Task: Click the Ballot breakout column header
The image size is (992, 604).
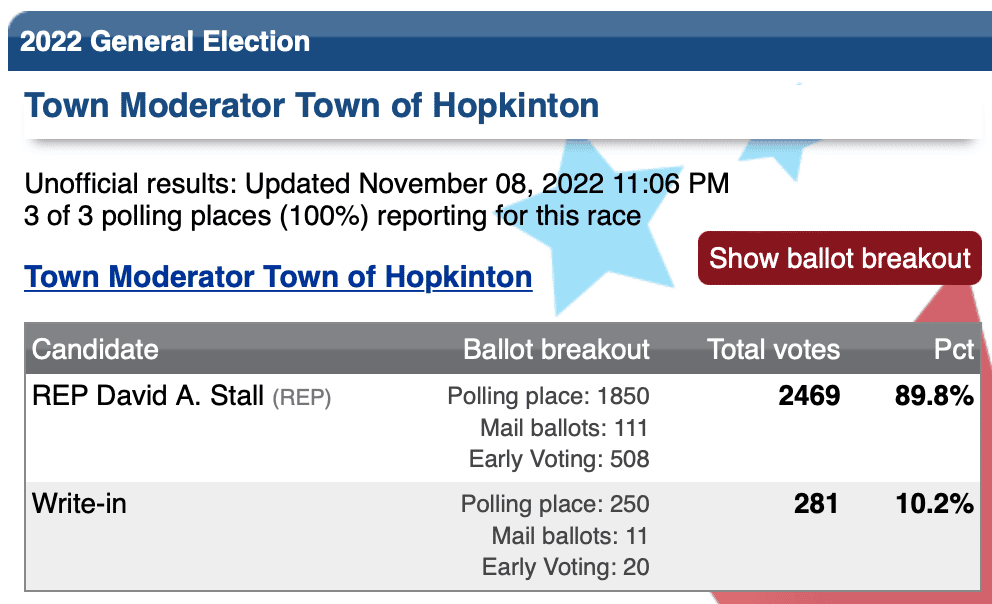Action: tap(556, 349)
